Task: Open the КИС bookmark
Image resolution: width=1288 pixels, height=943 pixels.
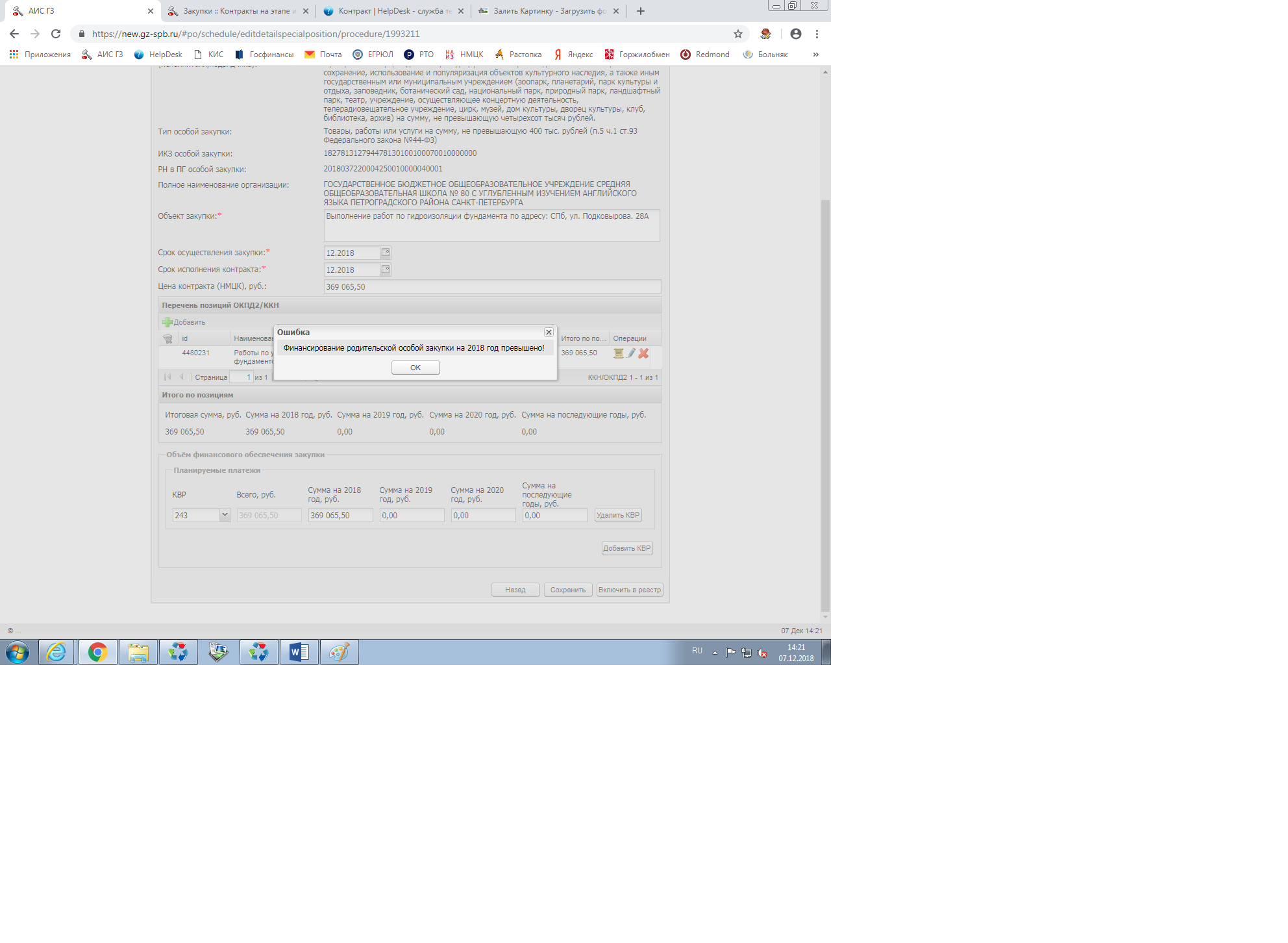Action: pos(209,55)
